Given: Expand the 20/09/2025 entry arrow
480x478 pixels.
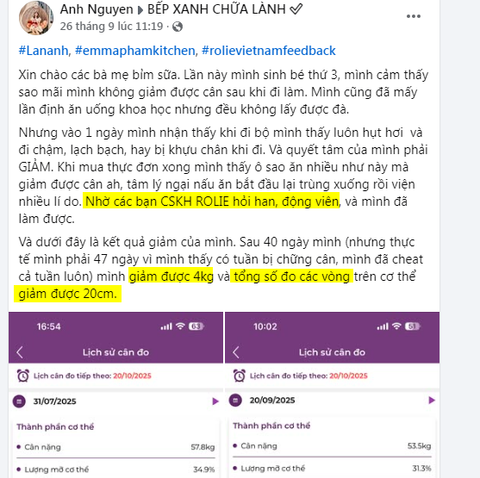Looking at the screenshot, I should 432,400.
